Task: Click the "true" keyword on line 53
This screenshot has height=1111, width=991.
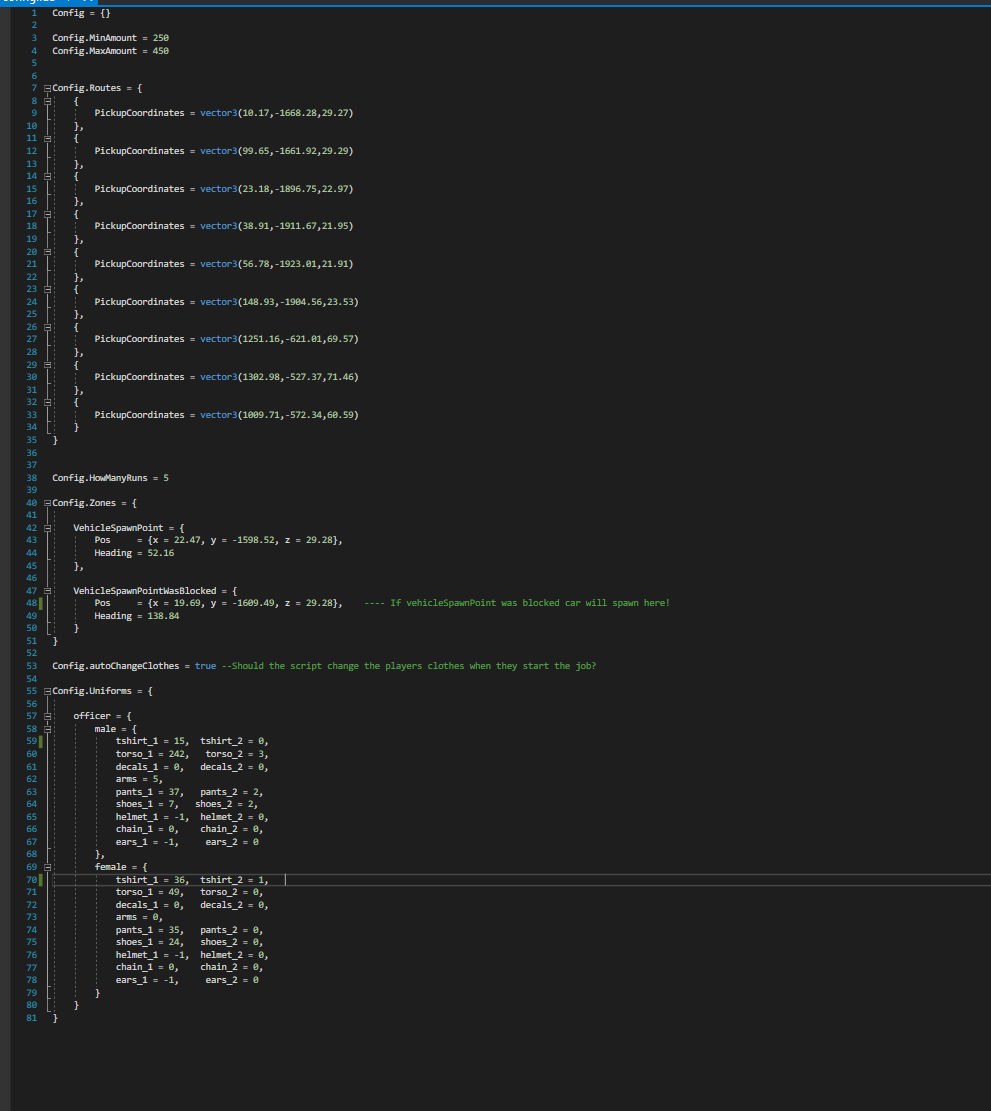Action: click(205, 666)
